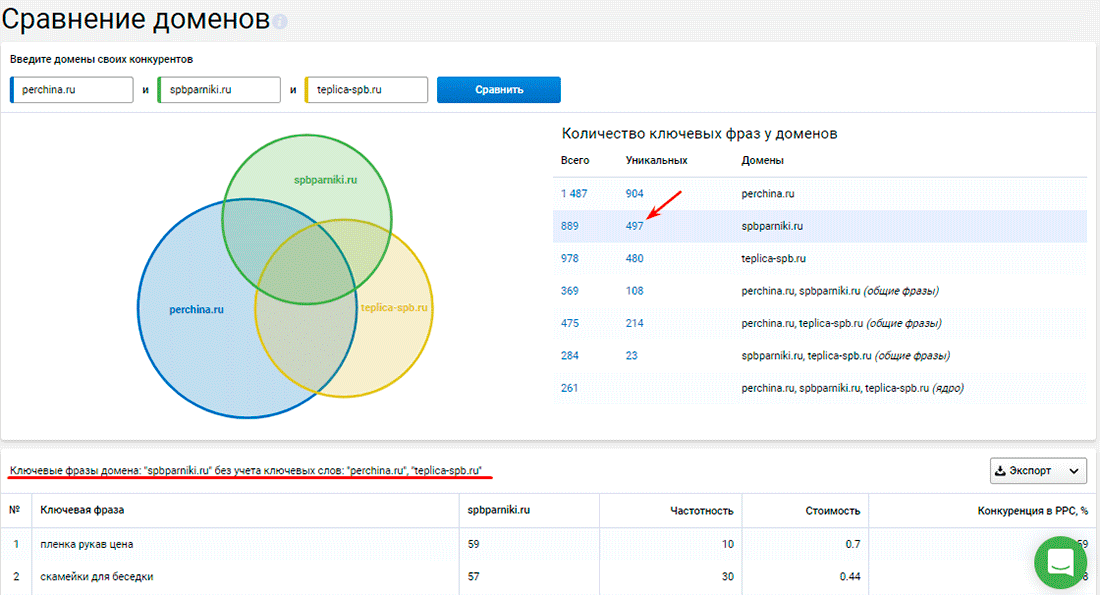Click the download icon in the Export button
Viewport: 1100px width, 595px height.
tap(1000, 471)
